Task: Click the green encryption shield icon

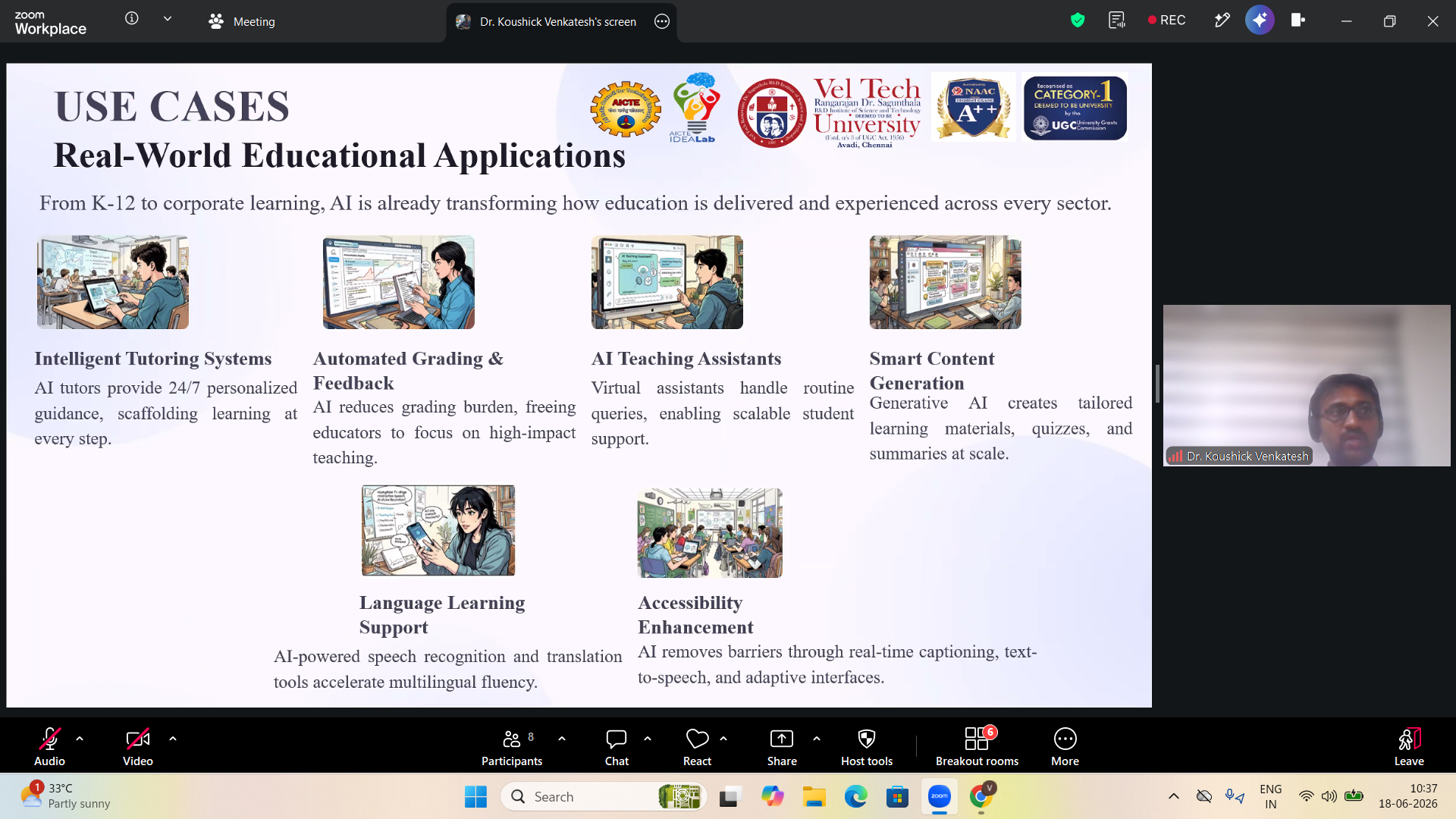Action: (1078, 20)
